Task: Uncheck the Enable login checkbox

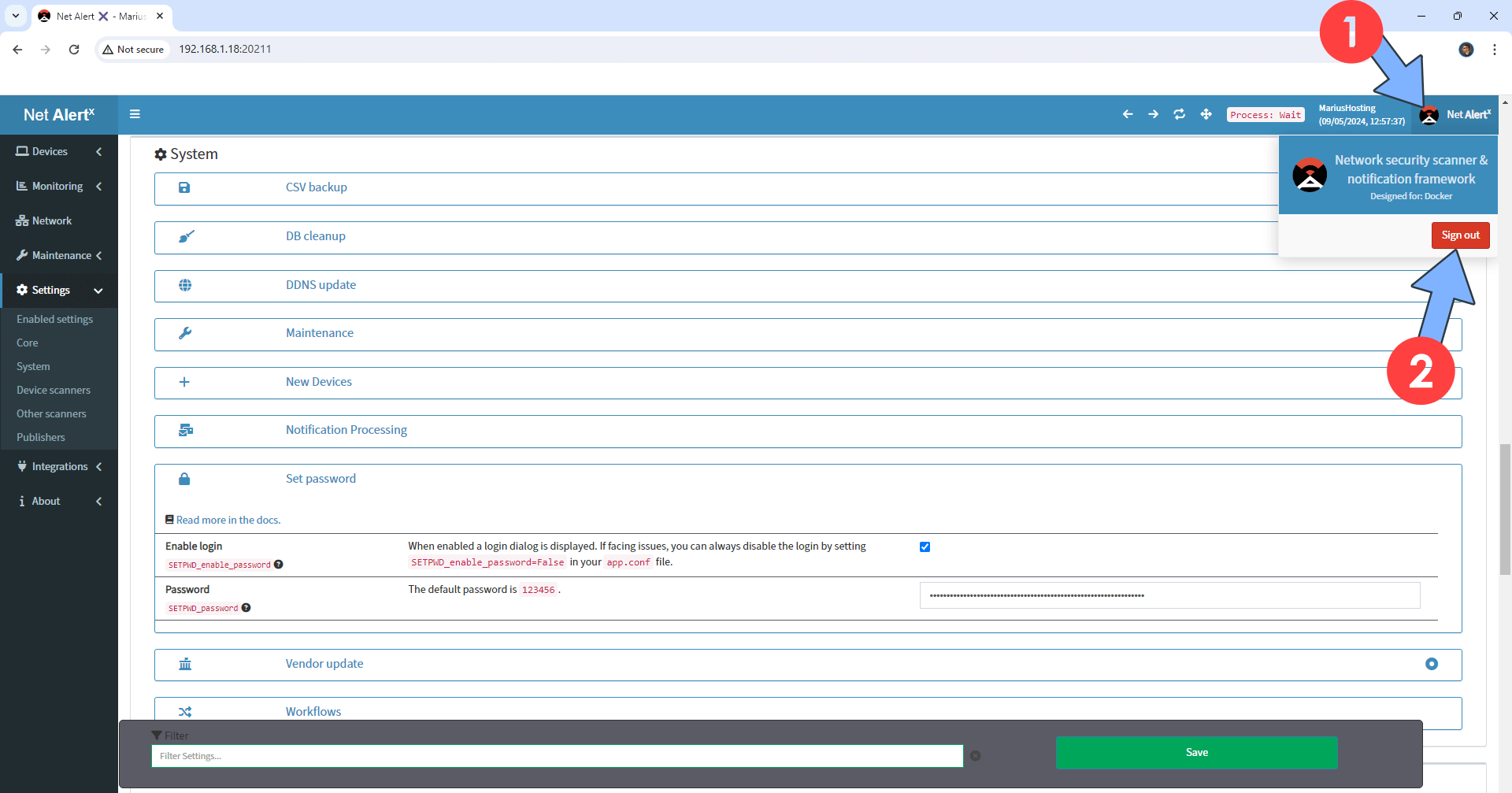Action: click(925, 547)
